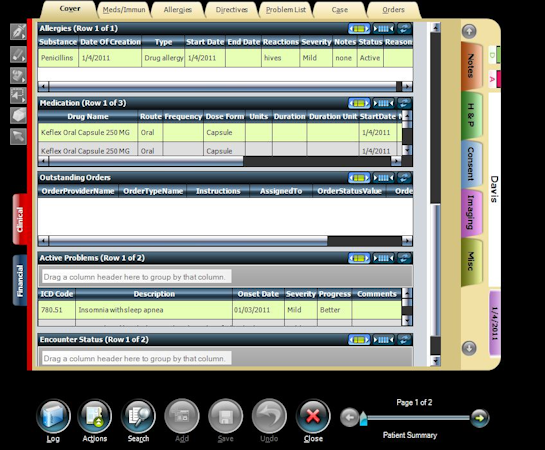Click the refresh icon in Allergies header

(x=404, y=28)
